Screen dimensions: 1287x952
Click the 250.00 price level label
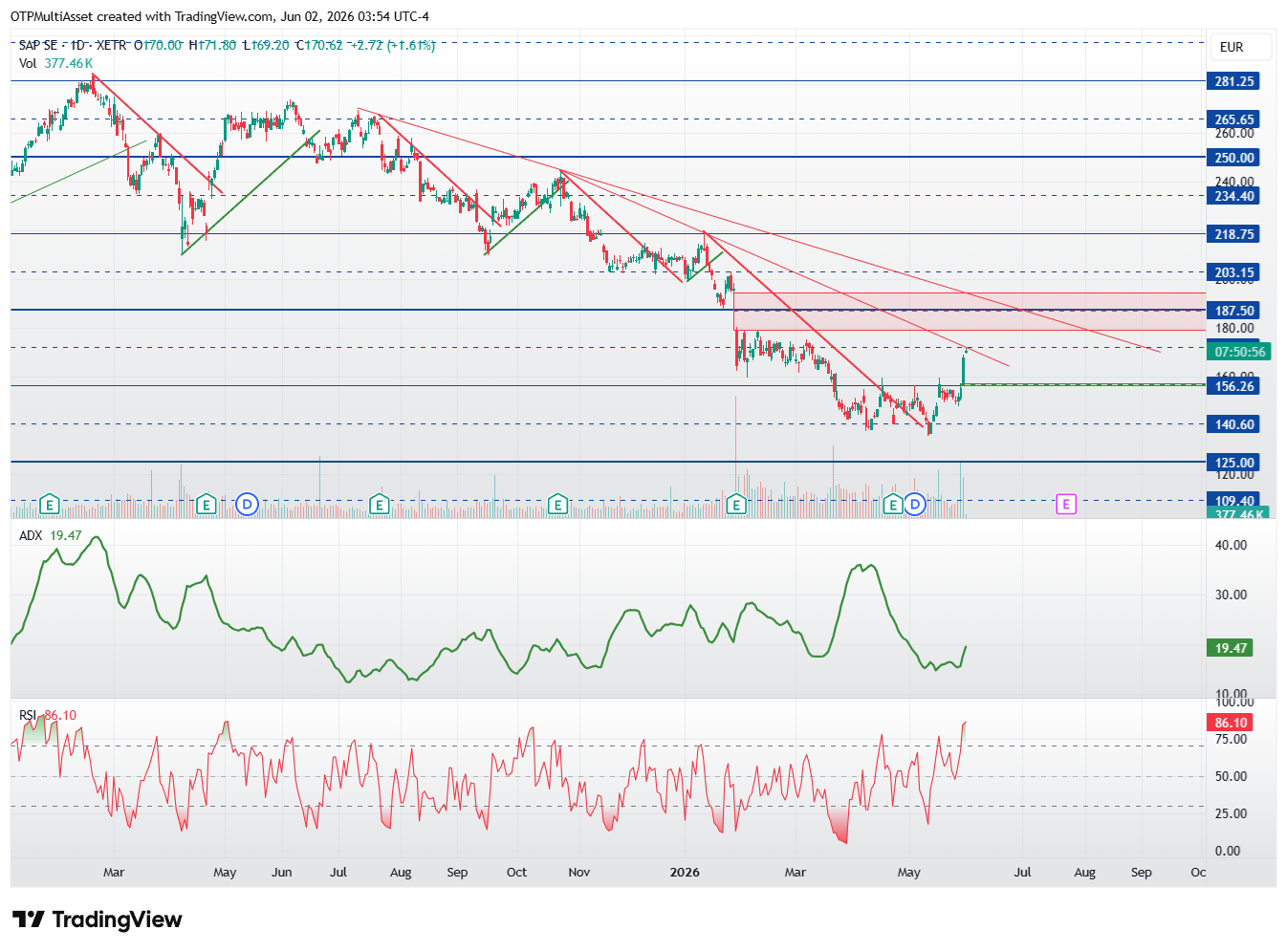(x=1233, y=158)
